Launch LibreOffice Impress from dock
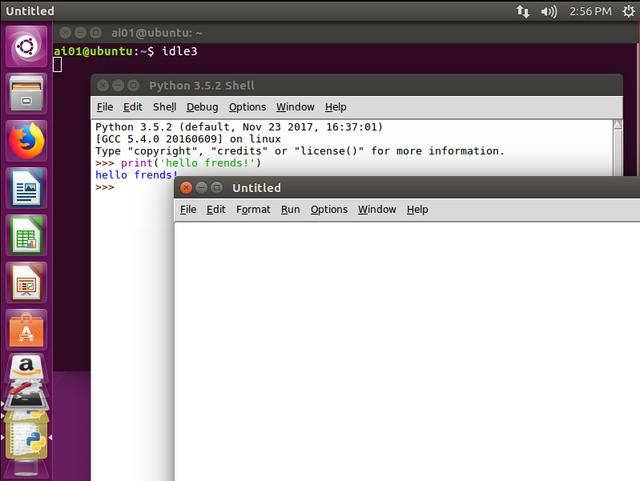The width and height of the screenshot is (640, 481). (27, 283)
